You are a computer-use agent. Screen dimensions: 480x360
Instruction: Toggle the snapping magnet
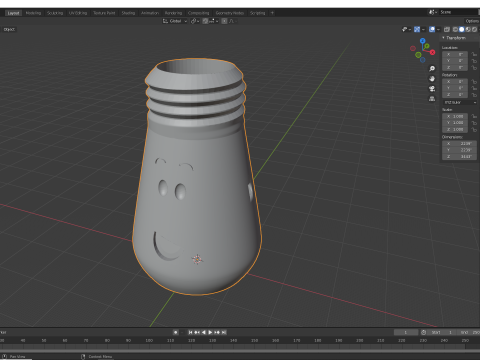[x=205, y=21]
